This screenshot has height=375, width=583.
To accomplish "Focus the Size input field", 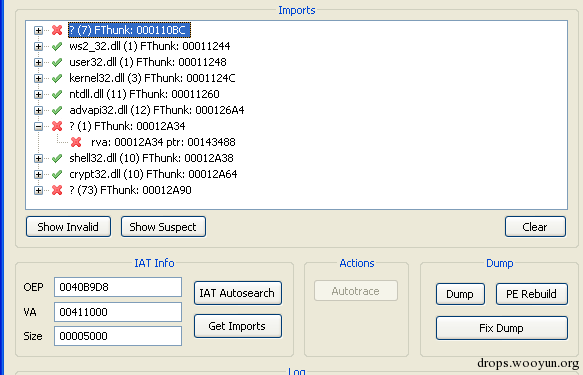I will pyautogui.click(x=118, y=336).
